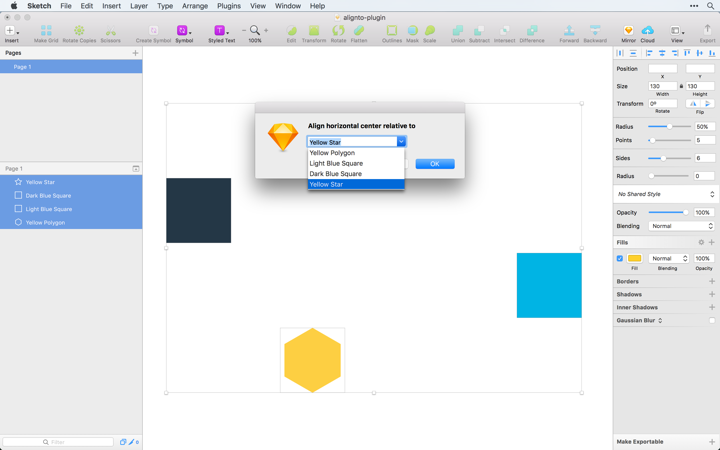Screen dimensions: 720x450
Task: Open the Layer menu
Action: pyautogui.click(x=139, y=6)
